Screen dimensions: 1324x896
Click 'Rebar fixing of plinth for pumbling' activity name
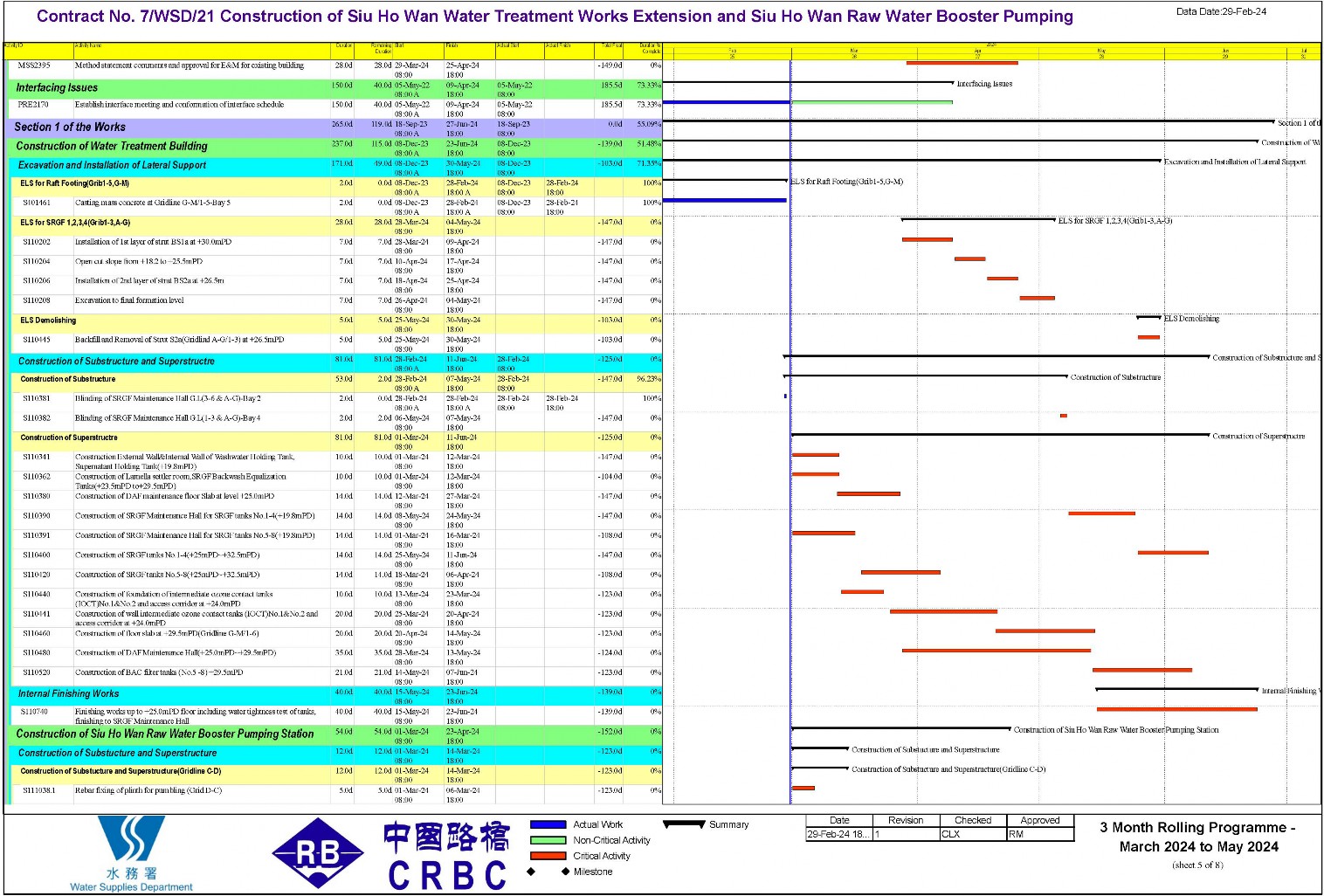pos(148,790)
